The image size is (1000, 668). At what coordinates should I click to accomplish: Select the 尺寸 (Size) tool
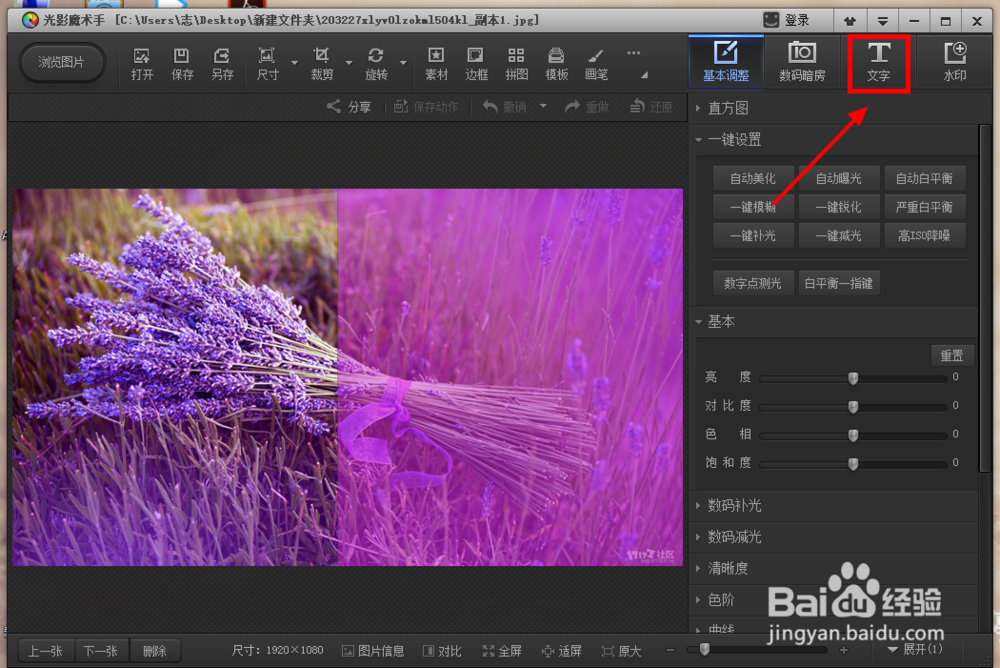coord(267,63)
